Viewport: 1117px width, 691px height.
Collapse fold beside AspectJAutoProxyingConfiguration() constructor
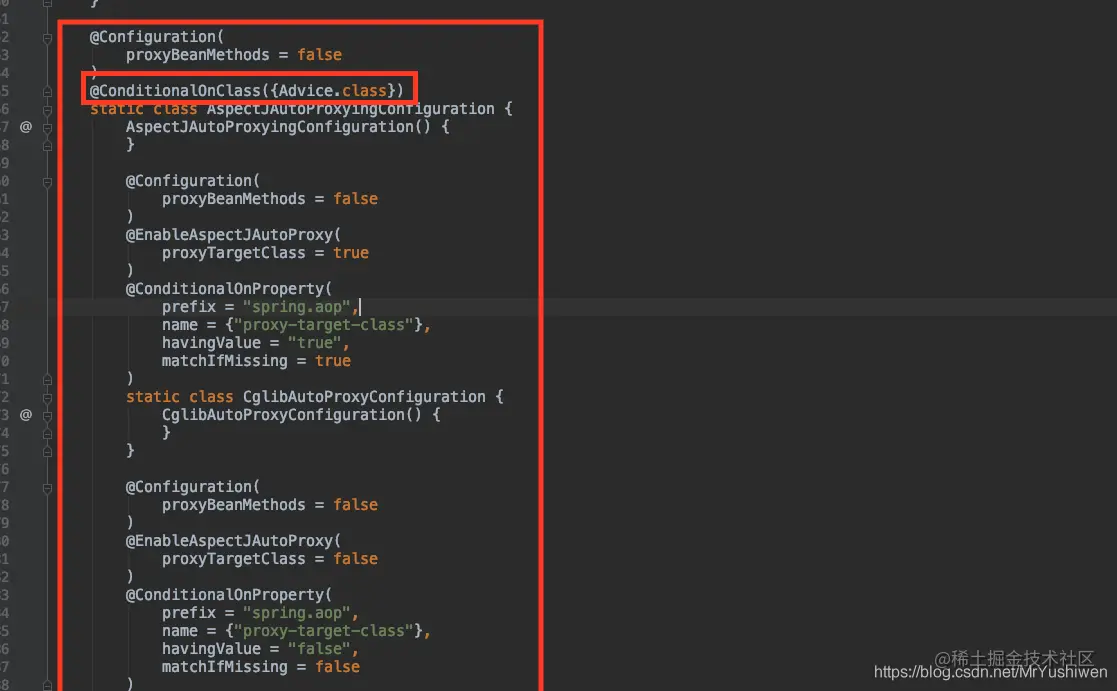pyautogui.click(x=47, y=128)
